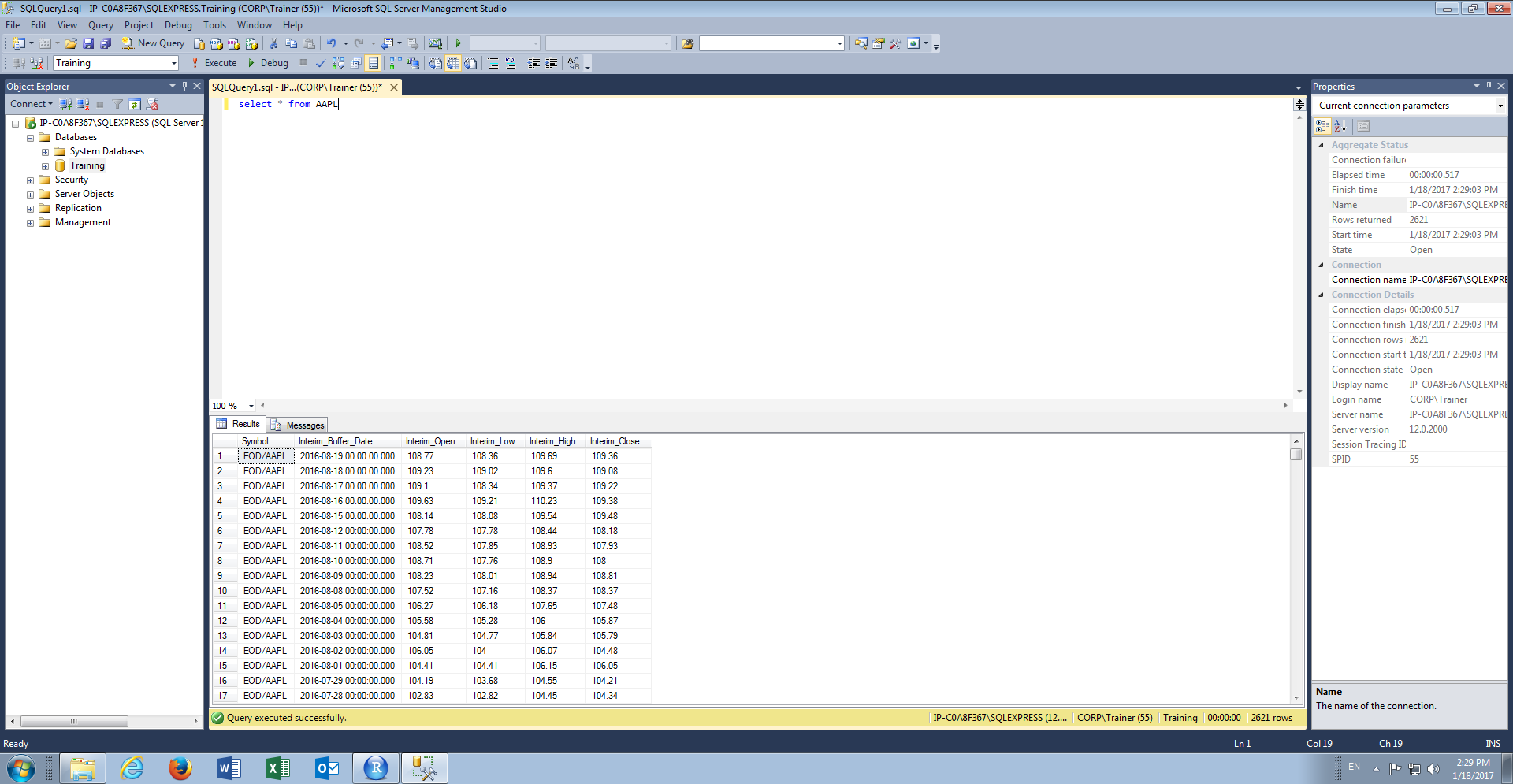Image resolution: width=1513 pixels, height=784 pixels.
Task: Click Specify Values for Template Parameters icon
Action: (574, 63)
